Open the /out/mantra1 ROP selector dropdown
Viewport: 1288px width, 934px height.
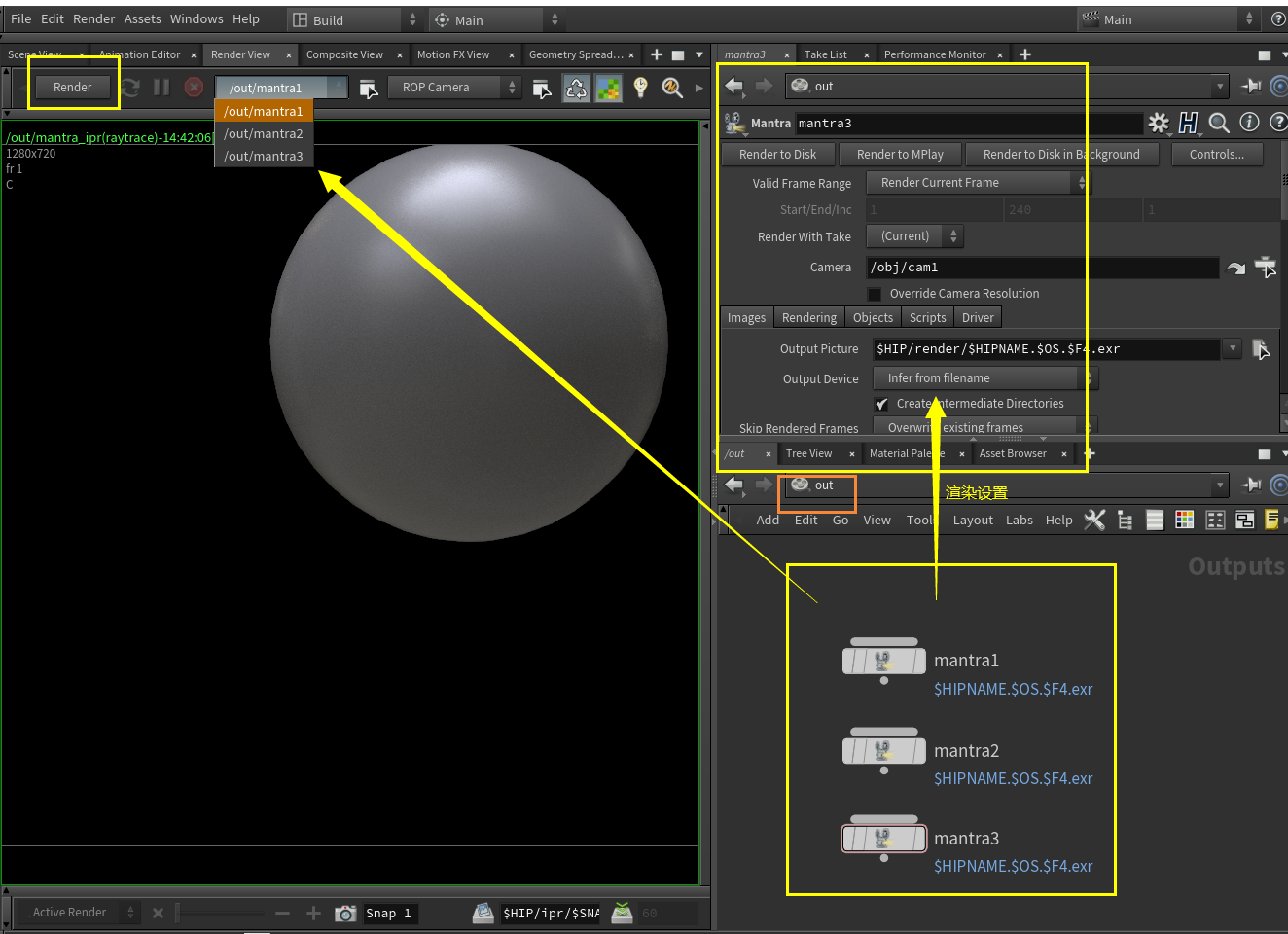281,88
